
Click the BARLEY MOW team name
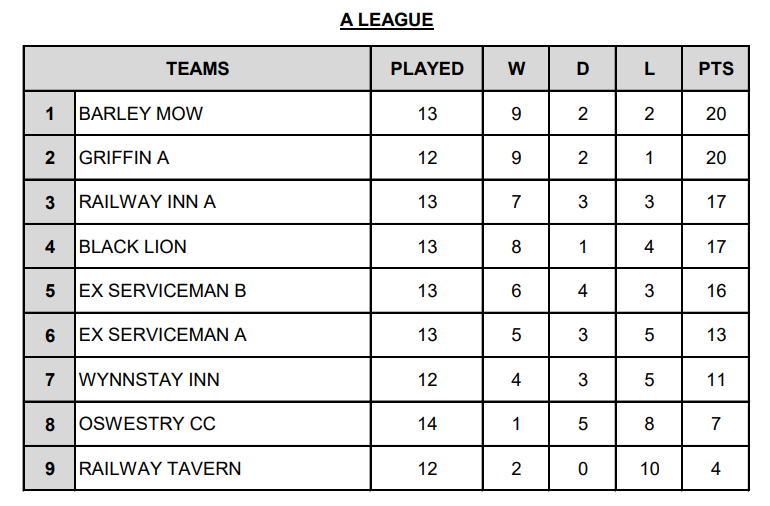[x=141, y=114]
